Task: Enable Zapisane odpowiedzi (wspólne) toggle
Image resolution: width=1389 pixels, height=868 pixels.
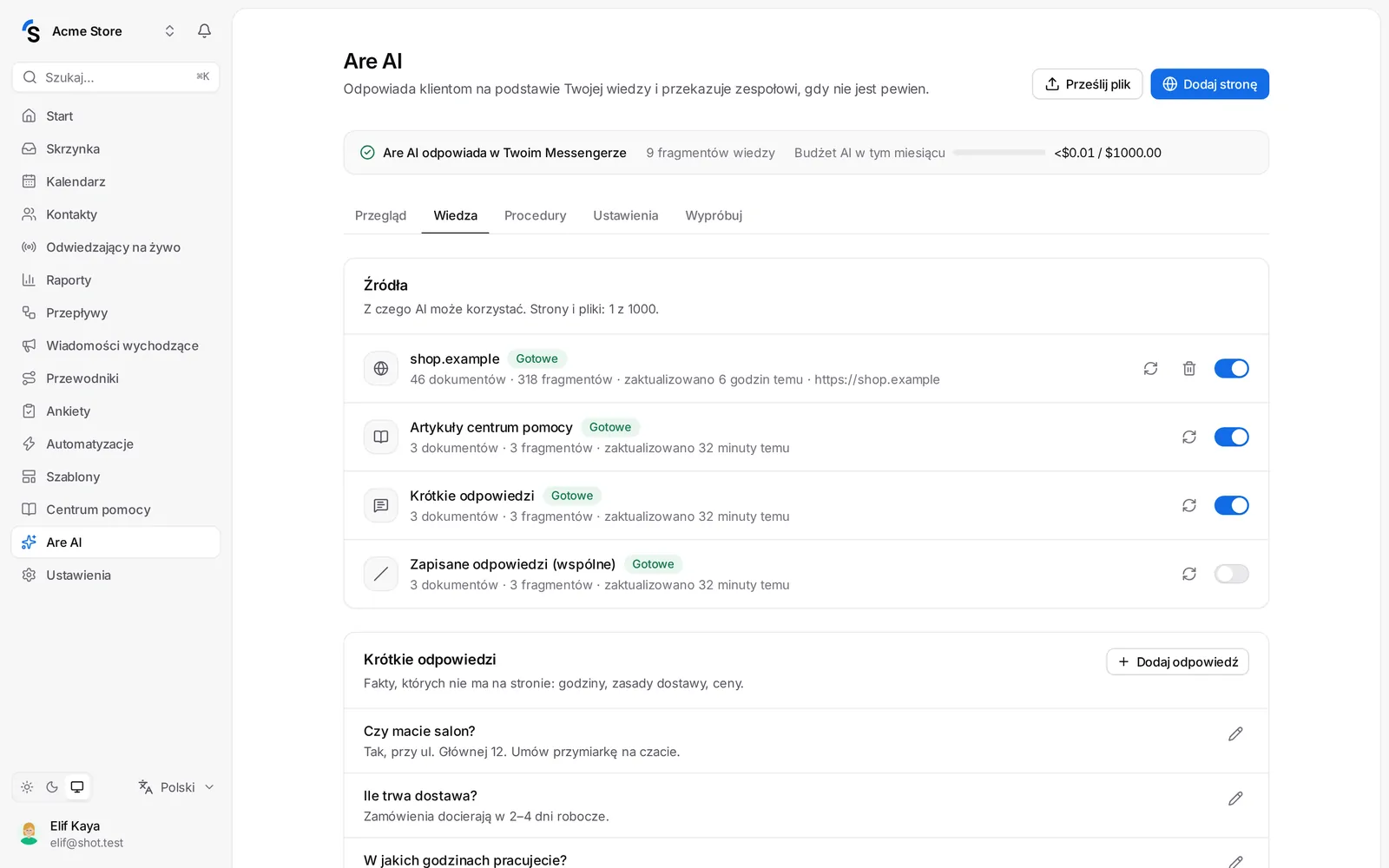Action: tap(1231, 574)
